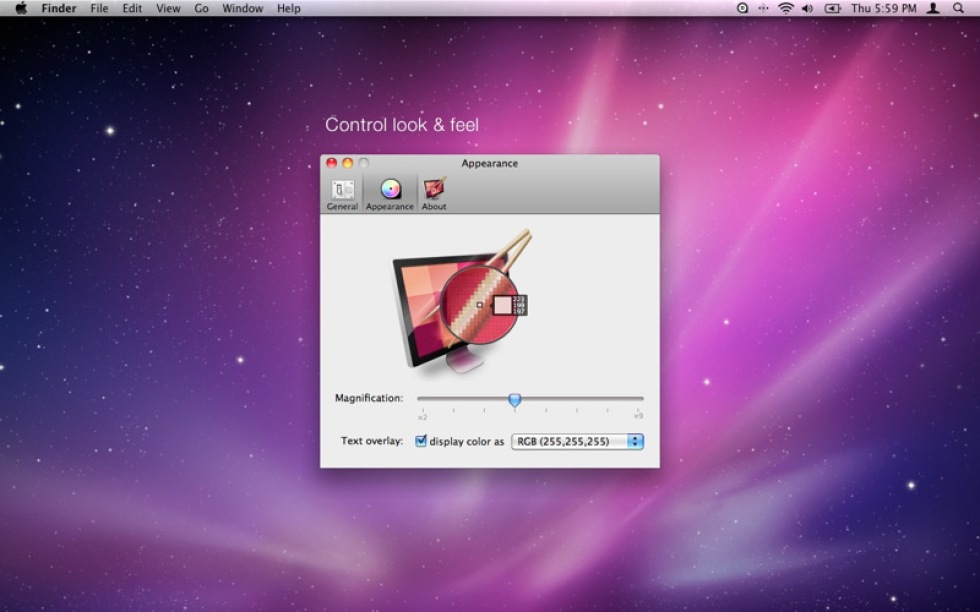Open the Finder menu

tap(59, 8)
